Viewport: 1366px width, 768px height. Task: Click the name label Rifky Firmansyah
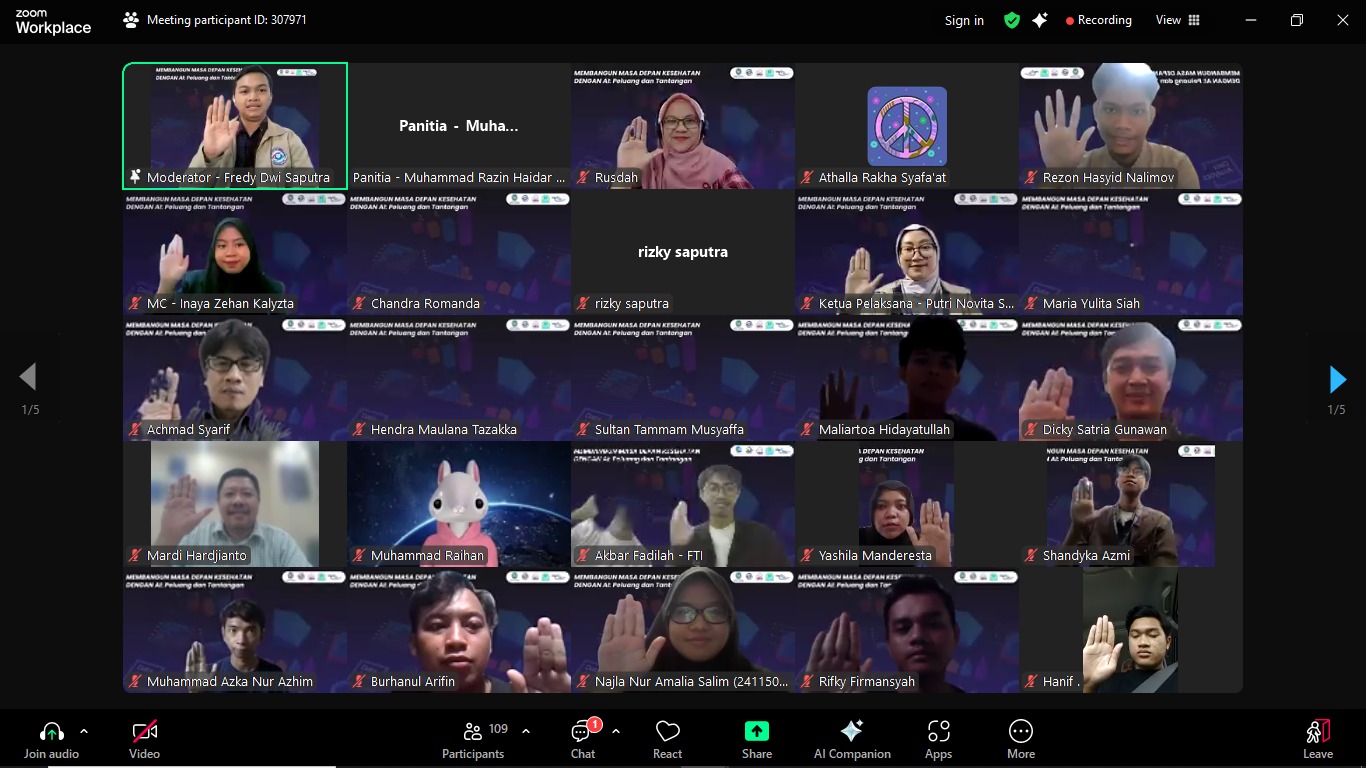tap(867, 681)
